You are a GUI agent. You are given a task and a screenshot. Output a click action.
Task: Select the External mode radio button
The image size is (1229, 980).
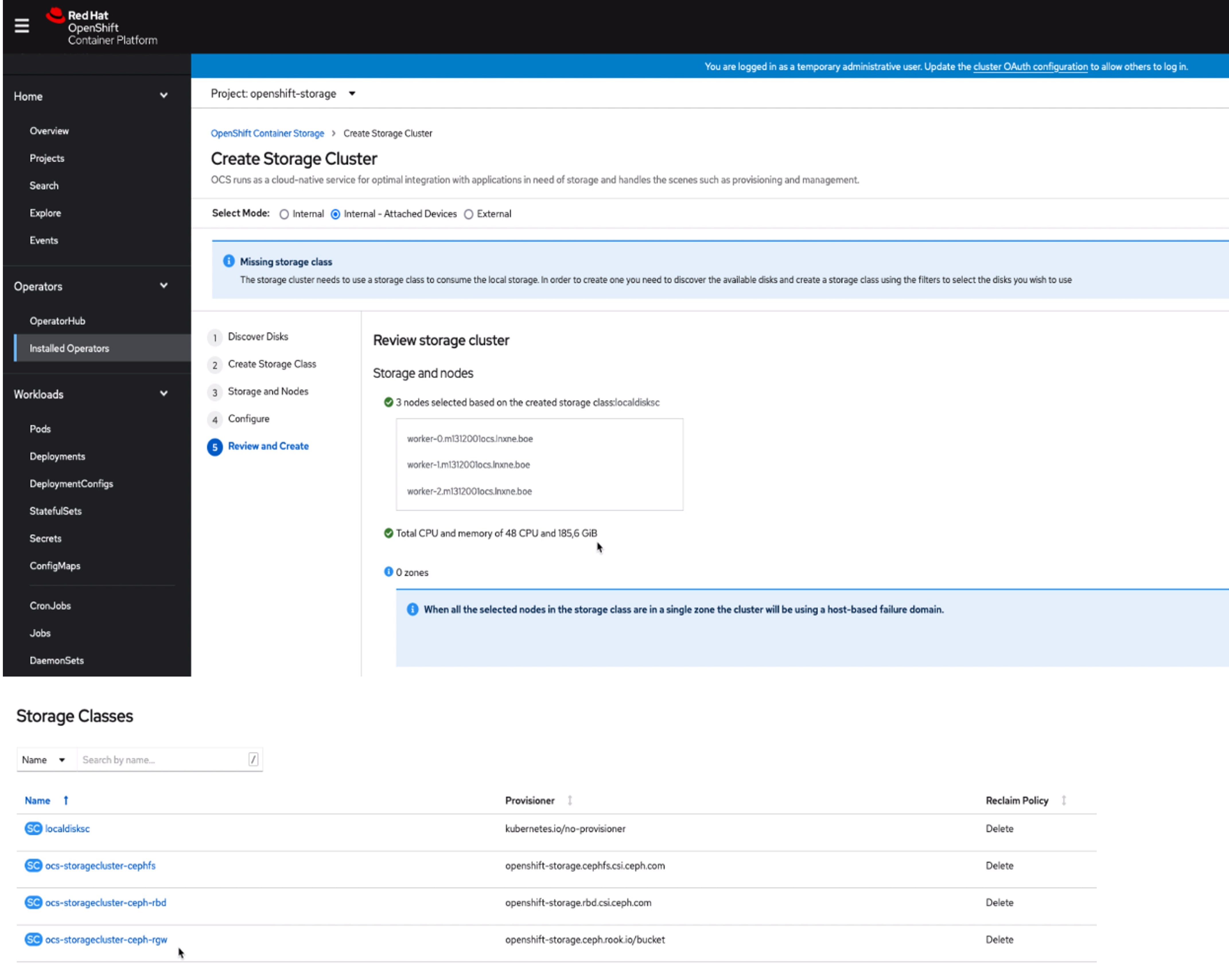tap(468, 214)
